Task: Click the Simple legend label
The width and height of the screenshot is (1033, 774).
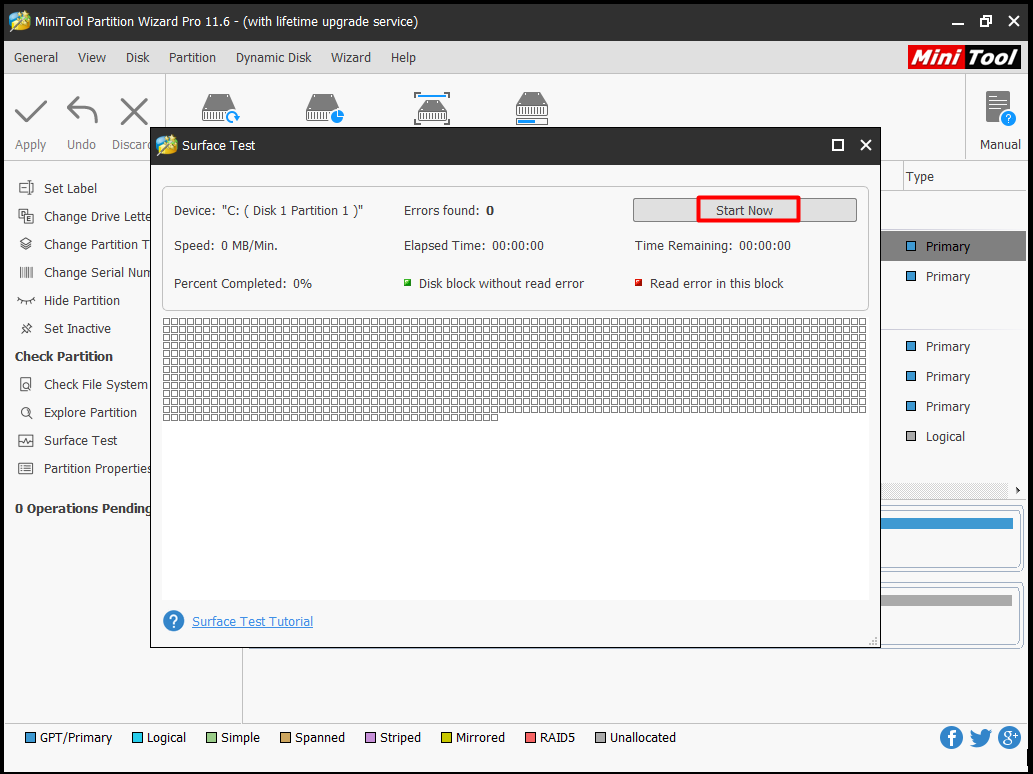Action: click(x=240, y=738)
